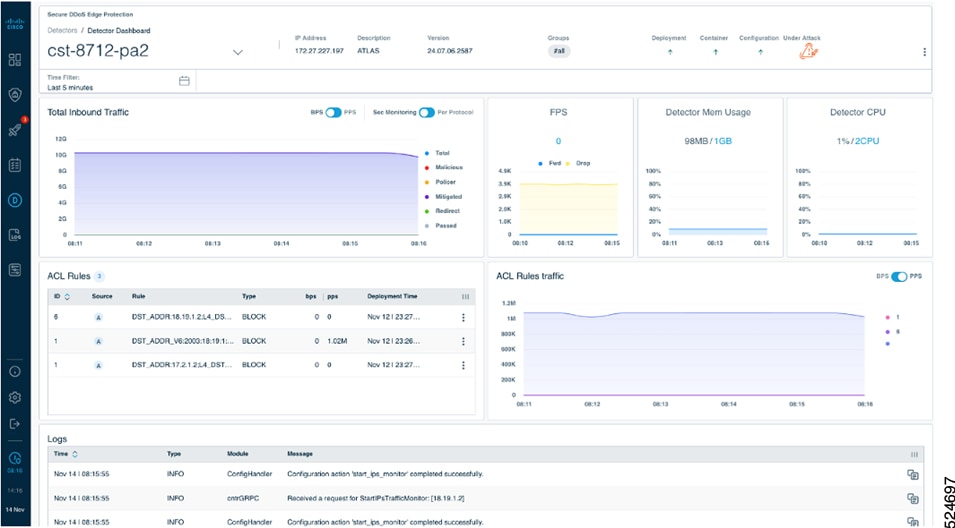Click IP address 172.27.227.197
Viewport: 955px width, 528px height.
click(x=319, y=51)
